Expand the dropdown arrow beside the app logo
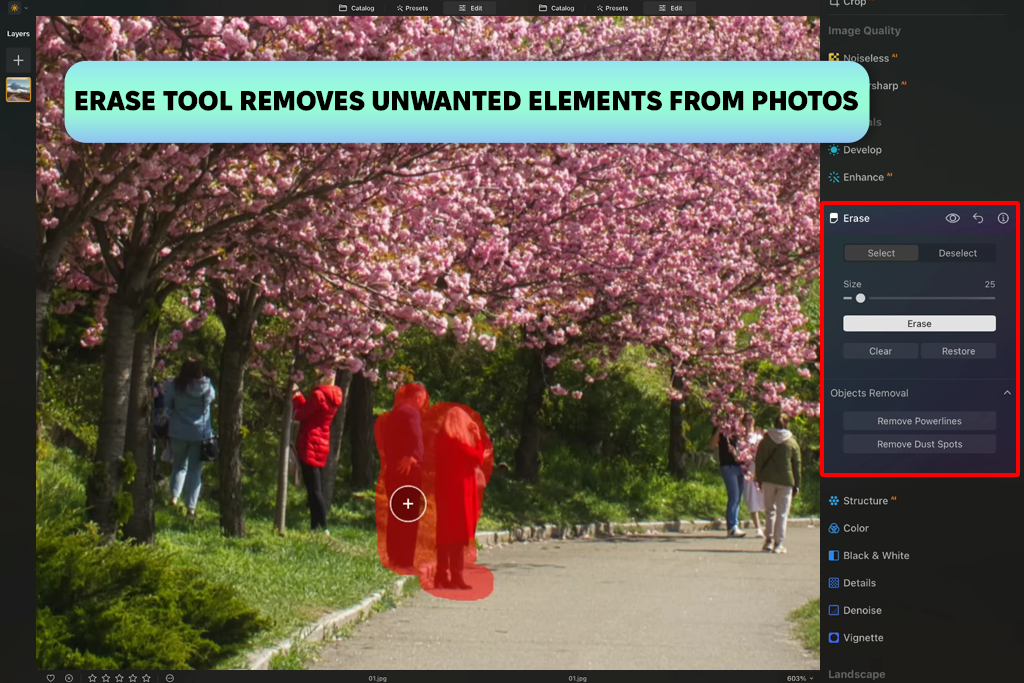Screen dimensions: 1024x683 click(x=26, y=8)
